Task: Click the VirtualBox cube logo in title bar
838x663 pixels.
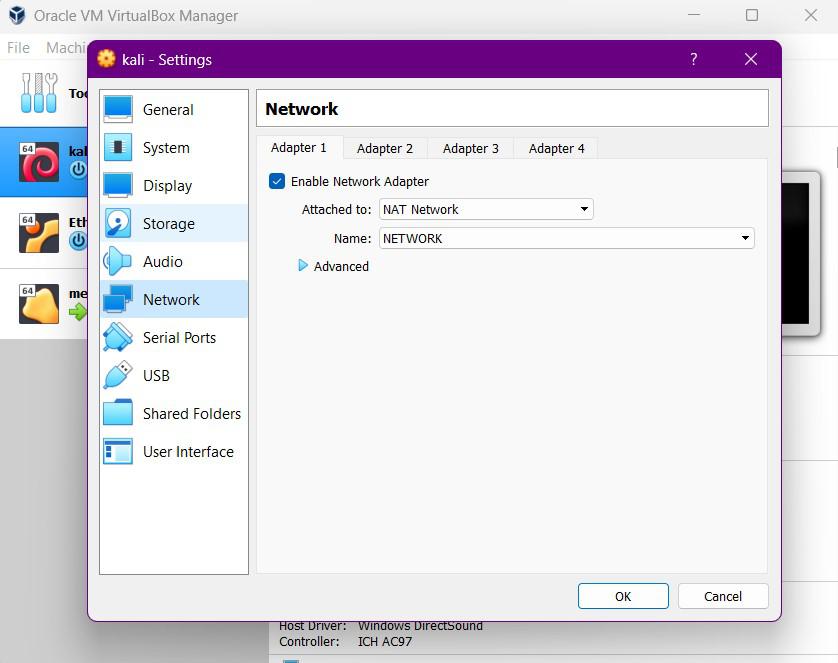Action: pyautogui.click(x=17, y=15)
